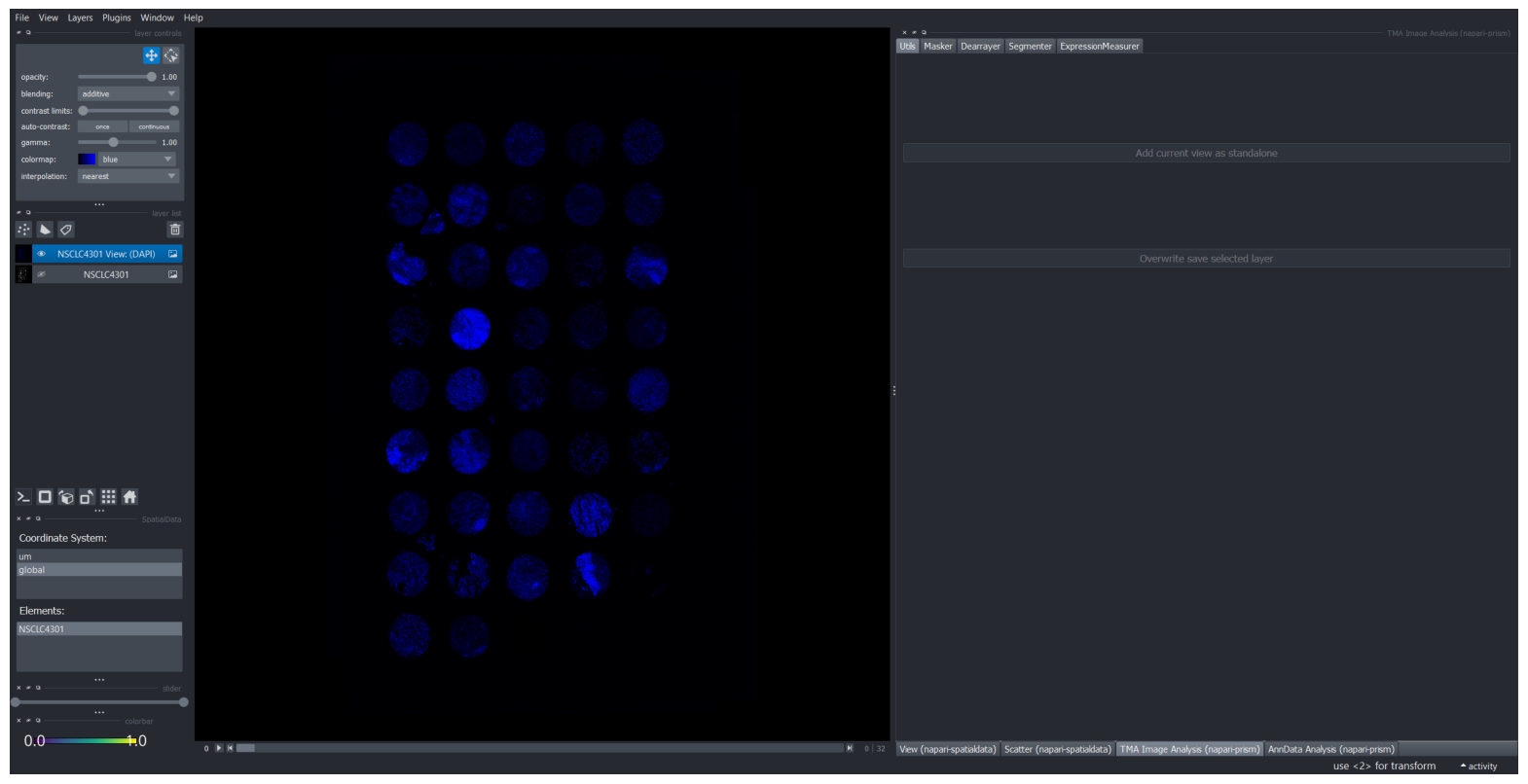Add a new labels layer
This screenshot has width=1528, height=784.
66,230
